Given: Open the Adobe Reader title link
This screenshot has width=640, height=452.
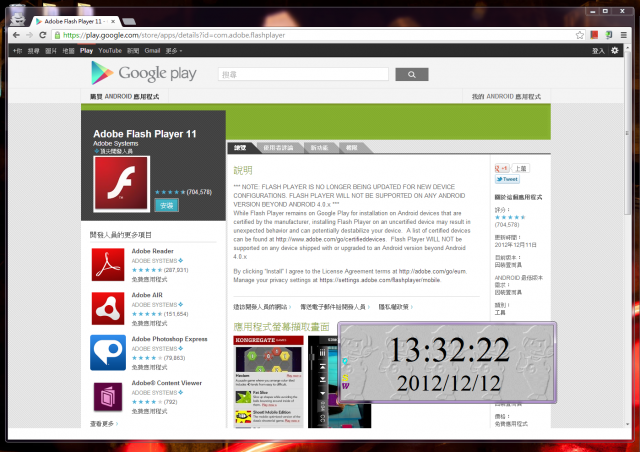Looking at the screenshot, I should pyautogui.click(x=153, y=251).
